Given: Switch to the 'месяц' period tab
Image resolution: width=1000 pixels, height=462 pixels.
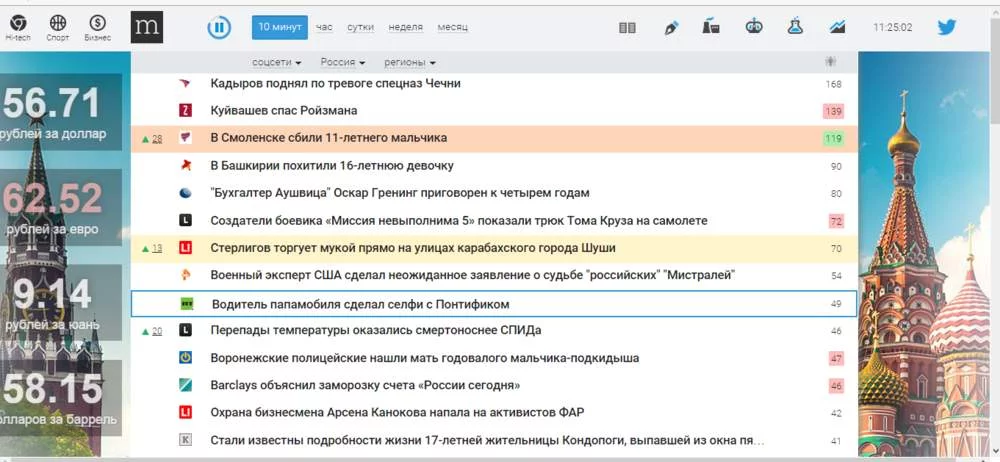Looking at the screenshot, I should 452,27.
